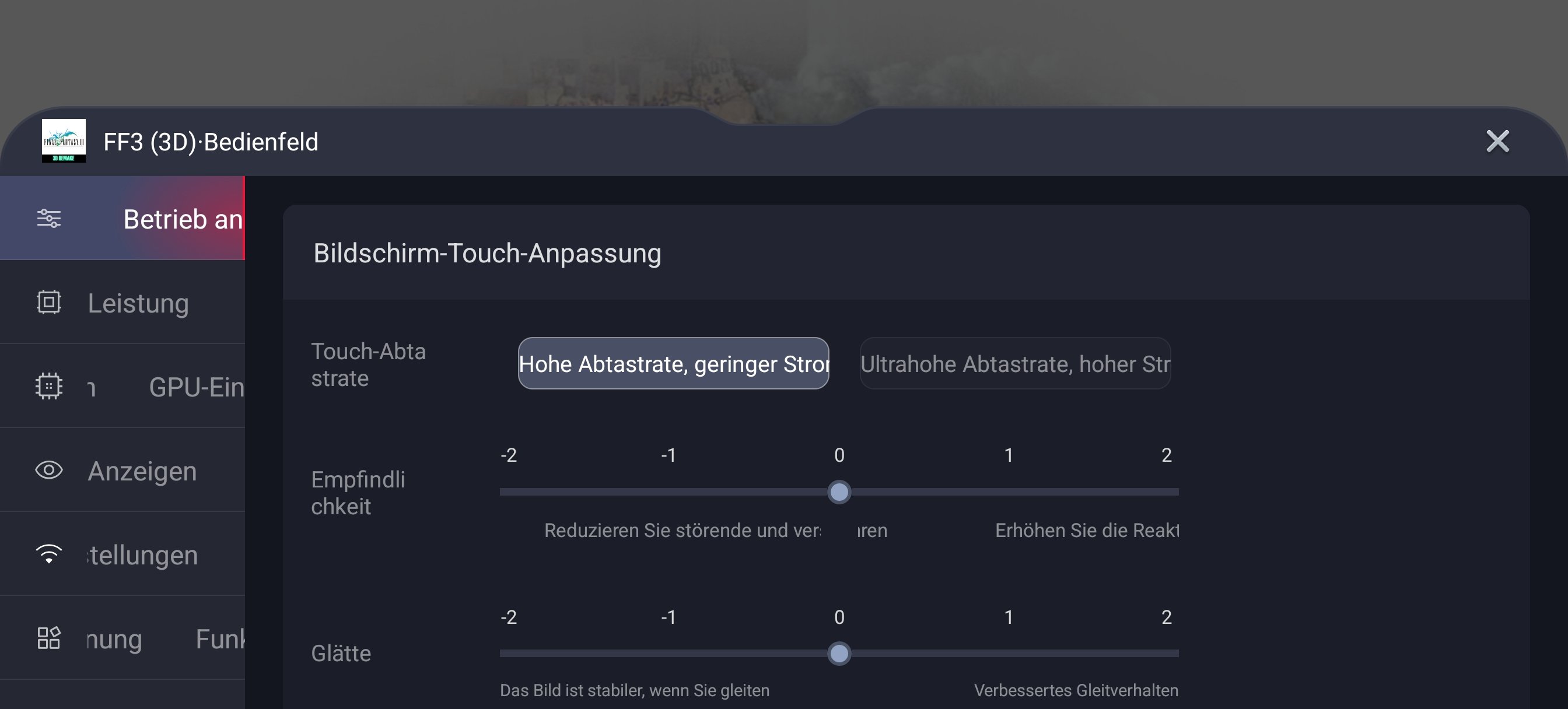Click the grid functions icon in sidebar
The width and height of the screenshot is (1568, 709).
pos(48,638)
